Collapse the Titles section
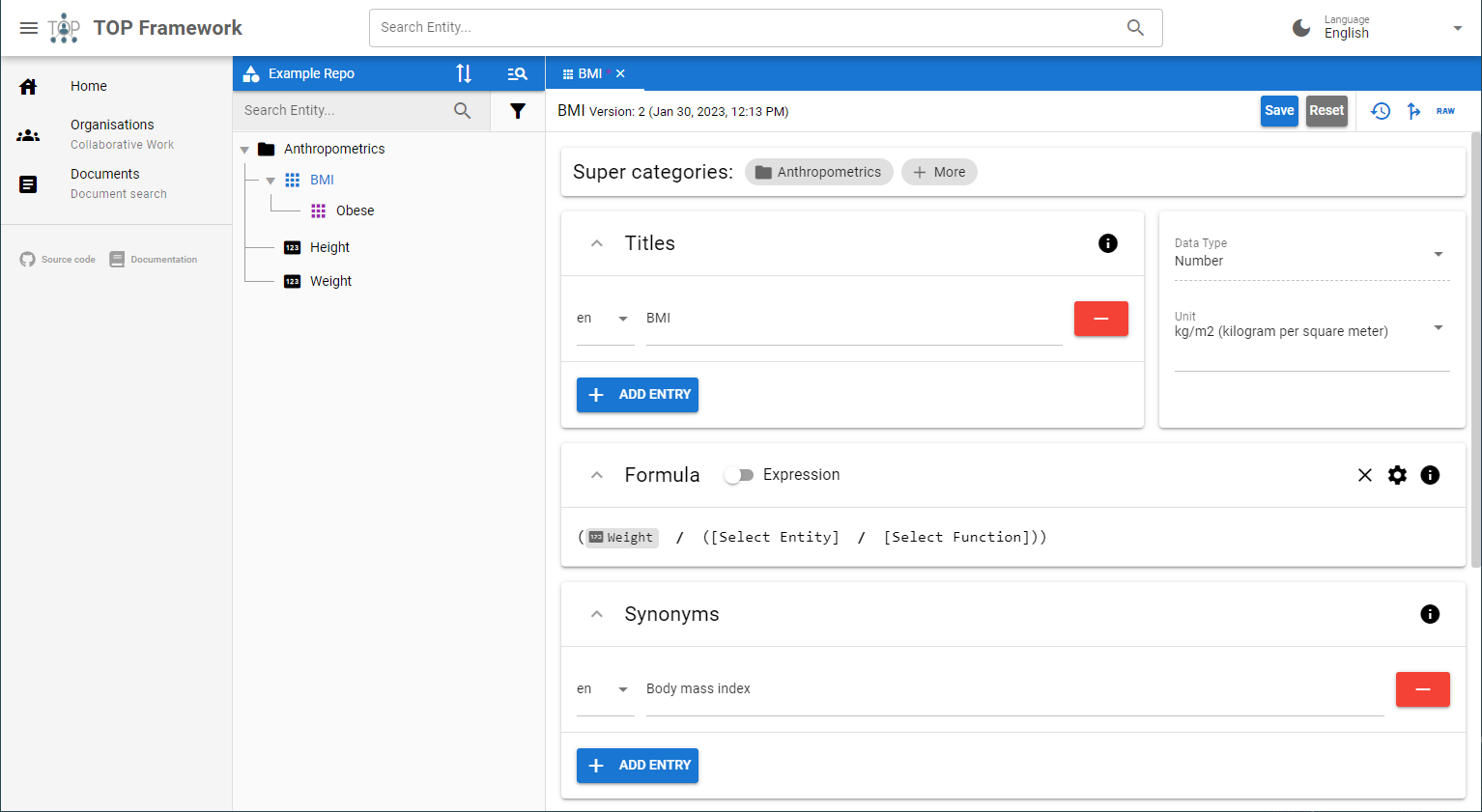 (x=597, y=243)
